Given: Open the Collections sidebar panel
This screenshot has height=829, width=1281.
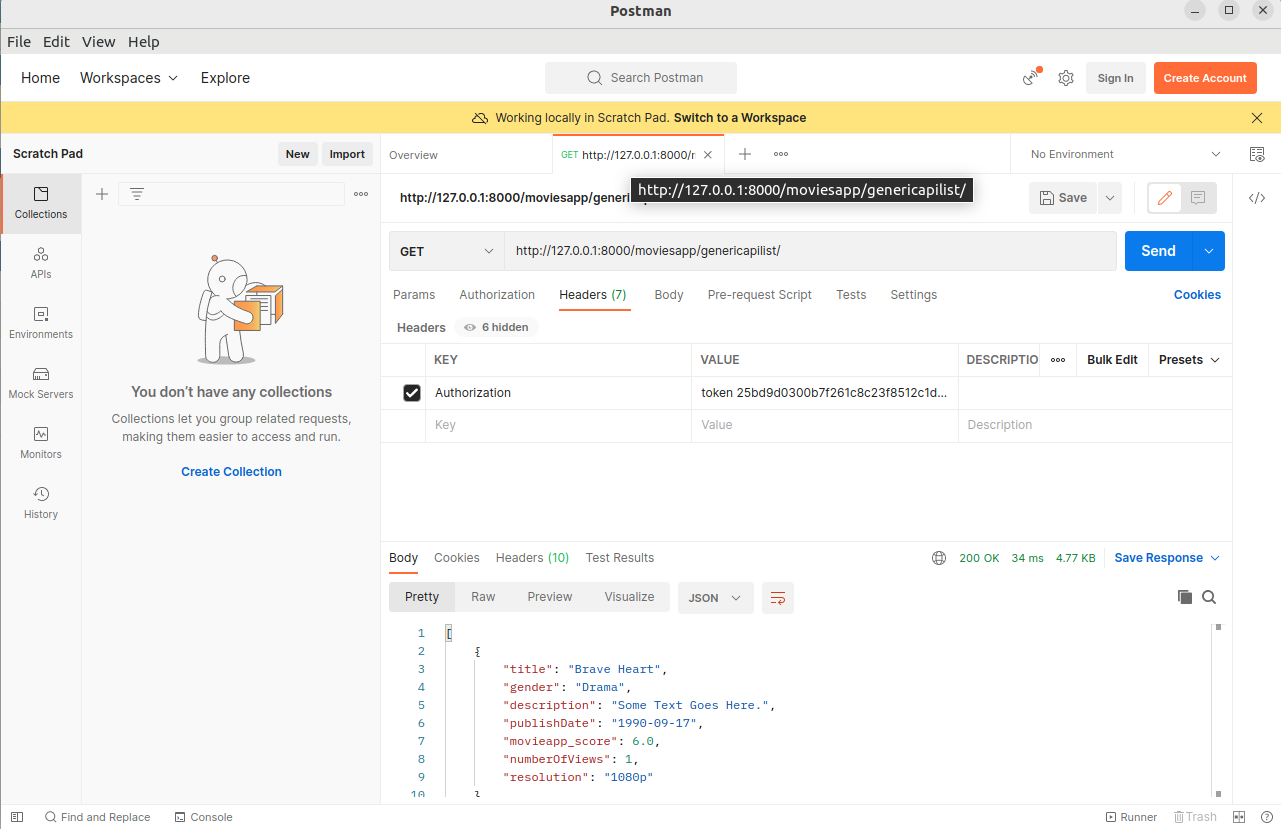Looking at the screenshot, I should (x=41, y=203).
